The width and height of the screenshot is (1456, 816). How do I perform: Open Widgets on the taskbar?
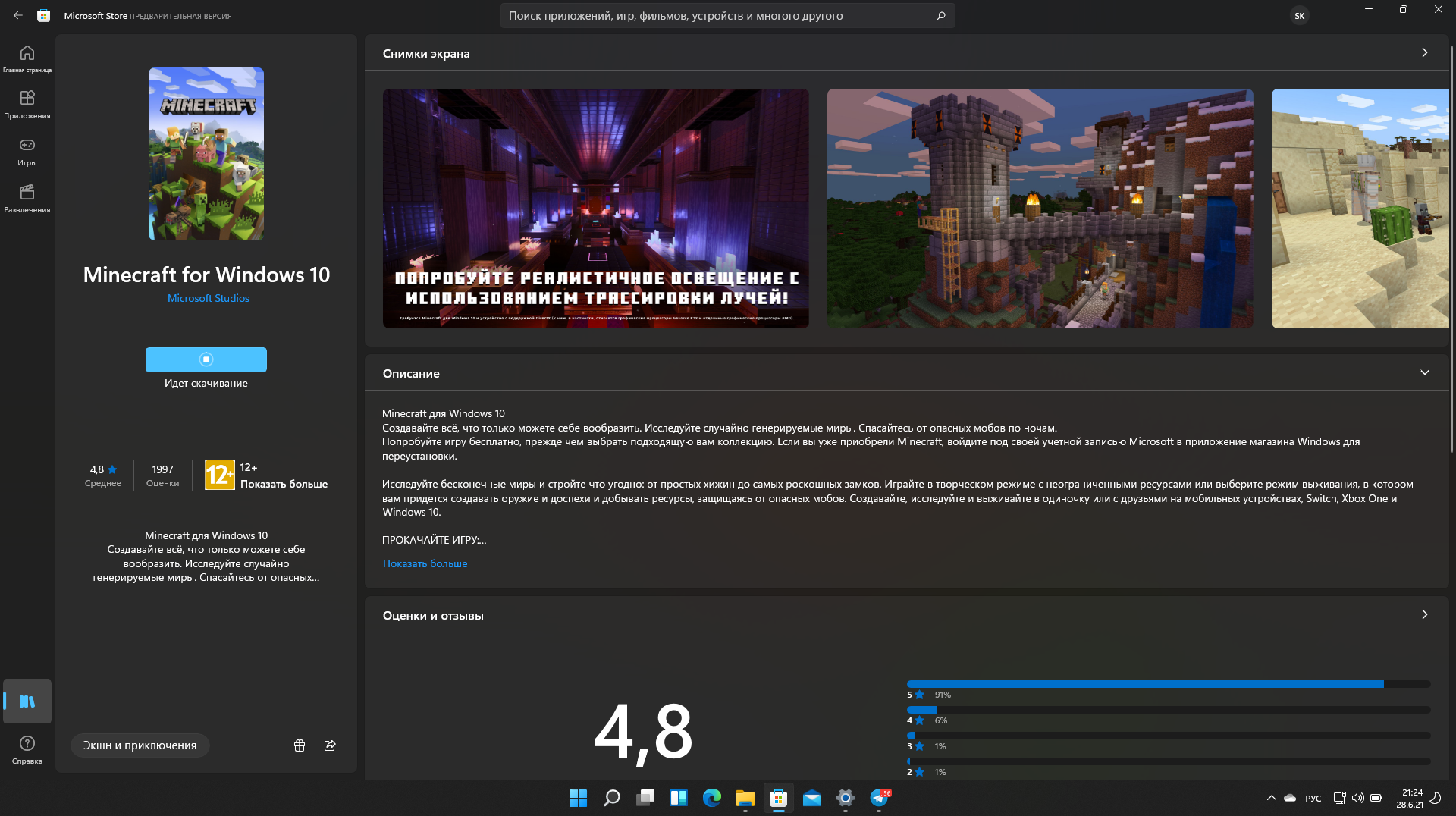click(x=678, y=798)
